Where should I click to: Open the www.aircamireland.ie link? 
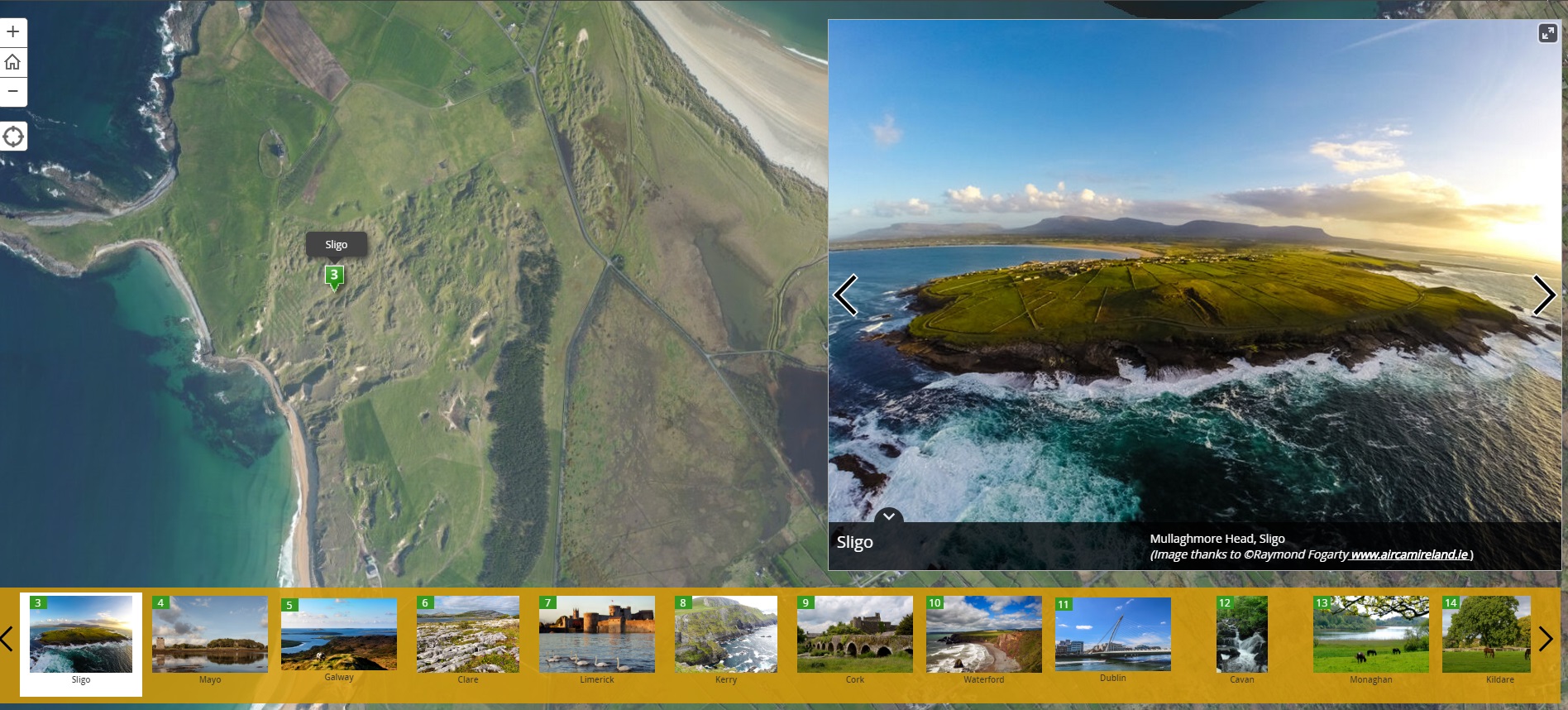[x=1409, y=555]
